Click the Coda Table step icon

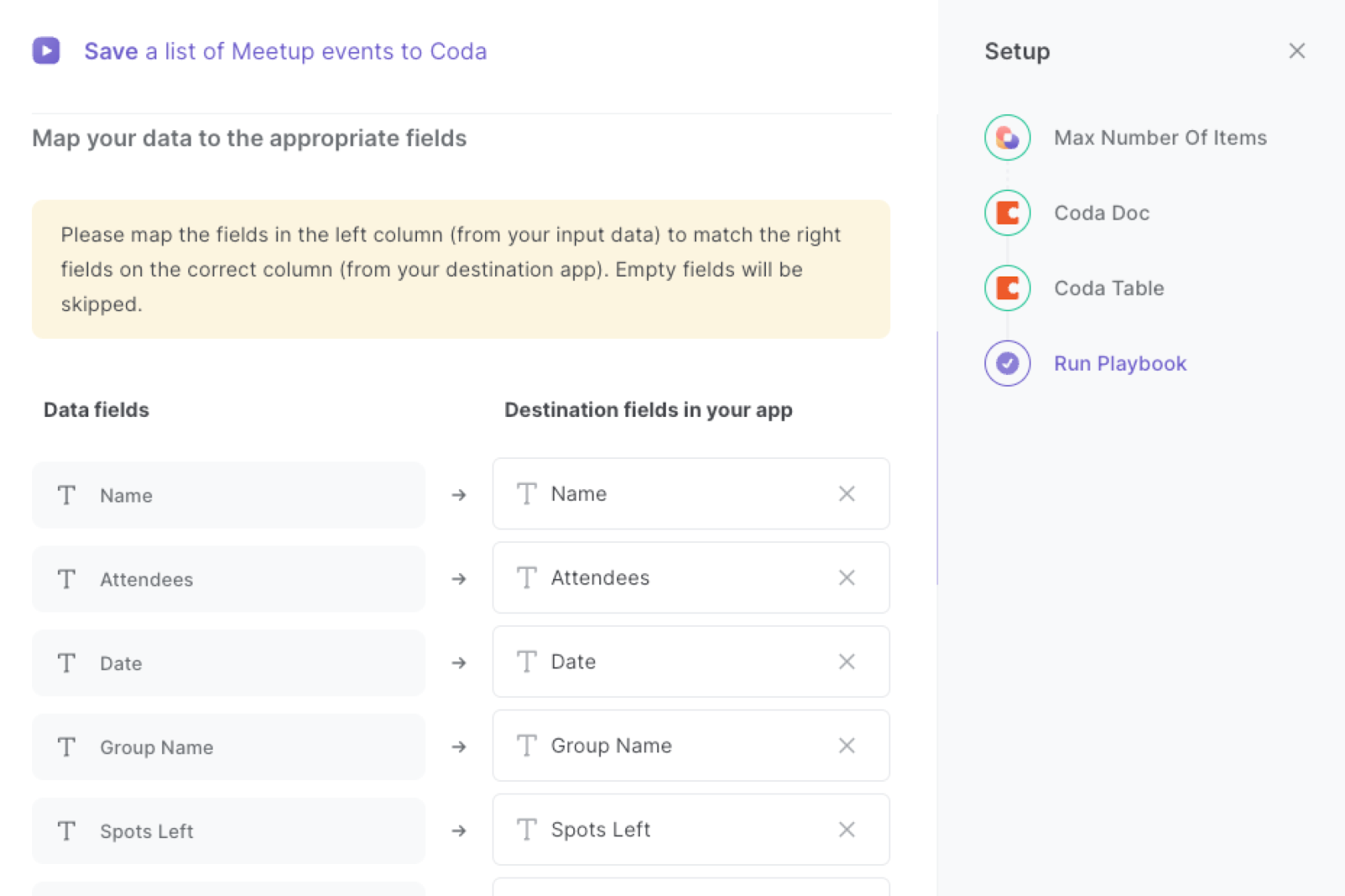tap(1007, 288)
